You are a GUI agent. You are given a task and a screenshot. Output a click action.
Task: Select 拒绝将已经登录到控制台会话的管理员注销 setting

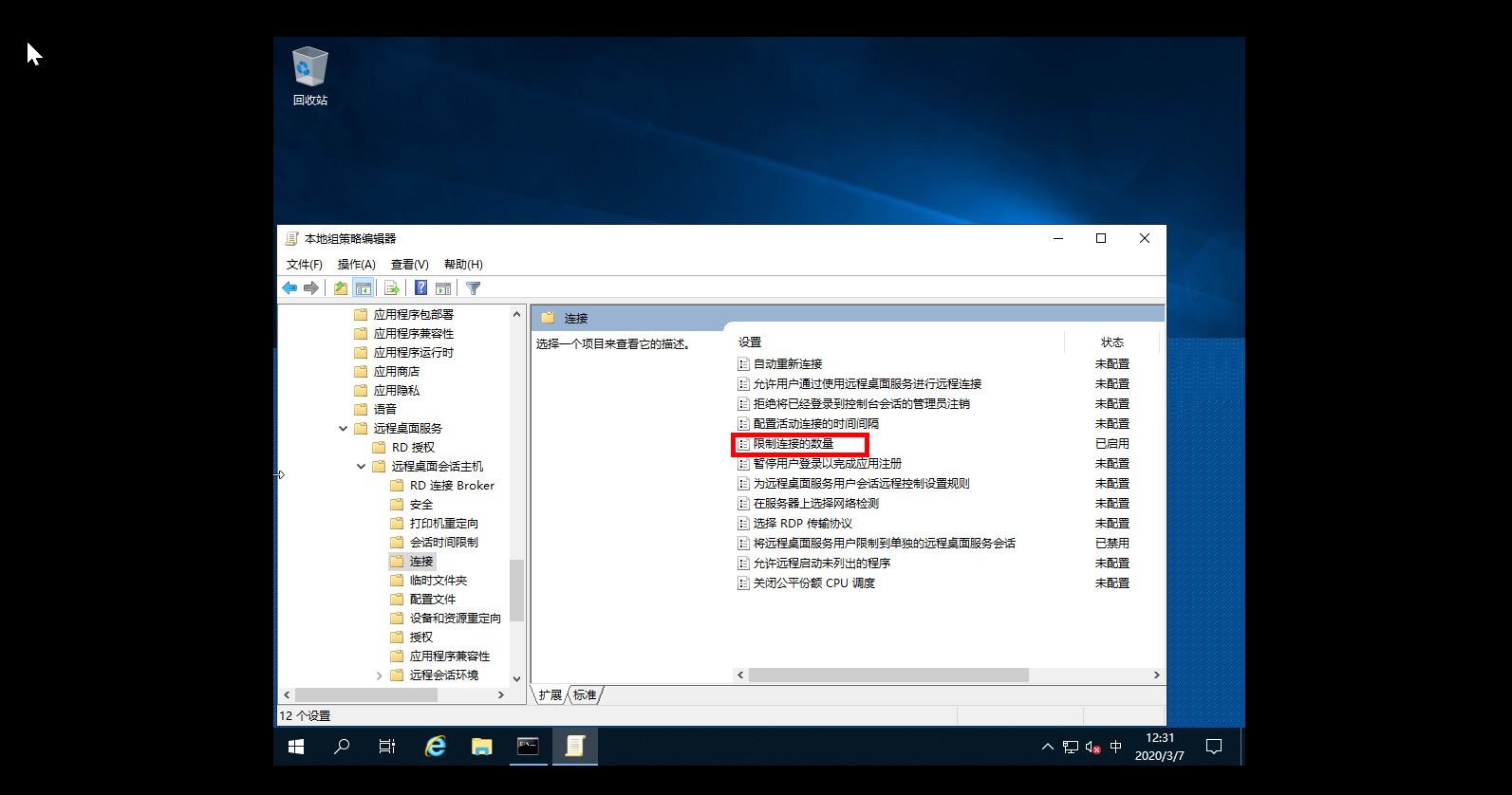click(862, 404)
